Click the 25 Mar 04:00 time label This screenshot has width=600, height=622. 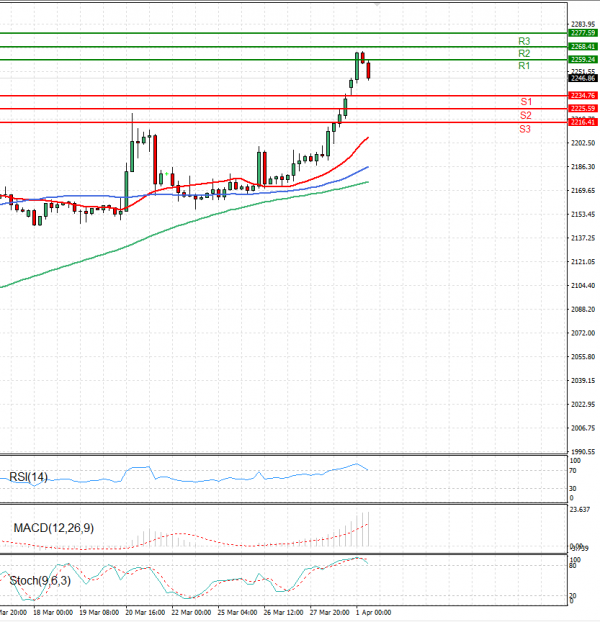(x=238, y=612)
